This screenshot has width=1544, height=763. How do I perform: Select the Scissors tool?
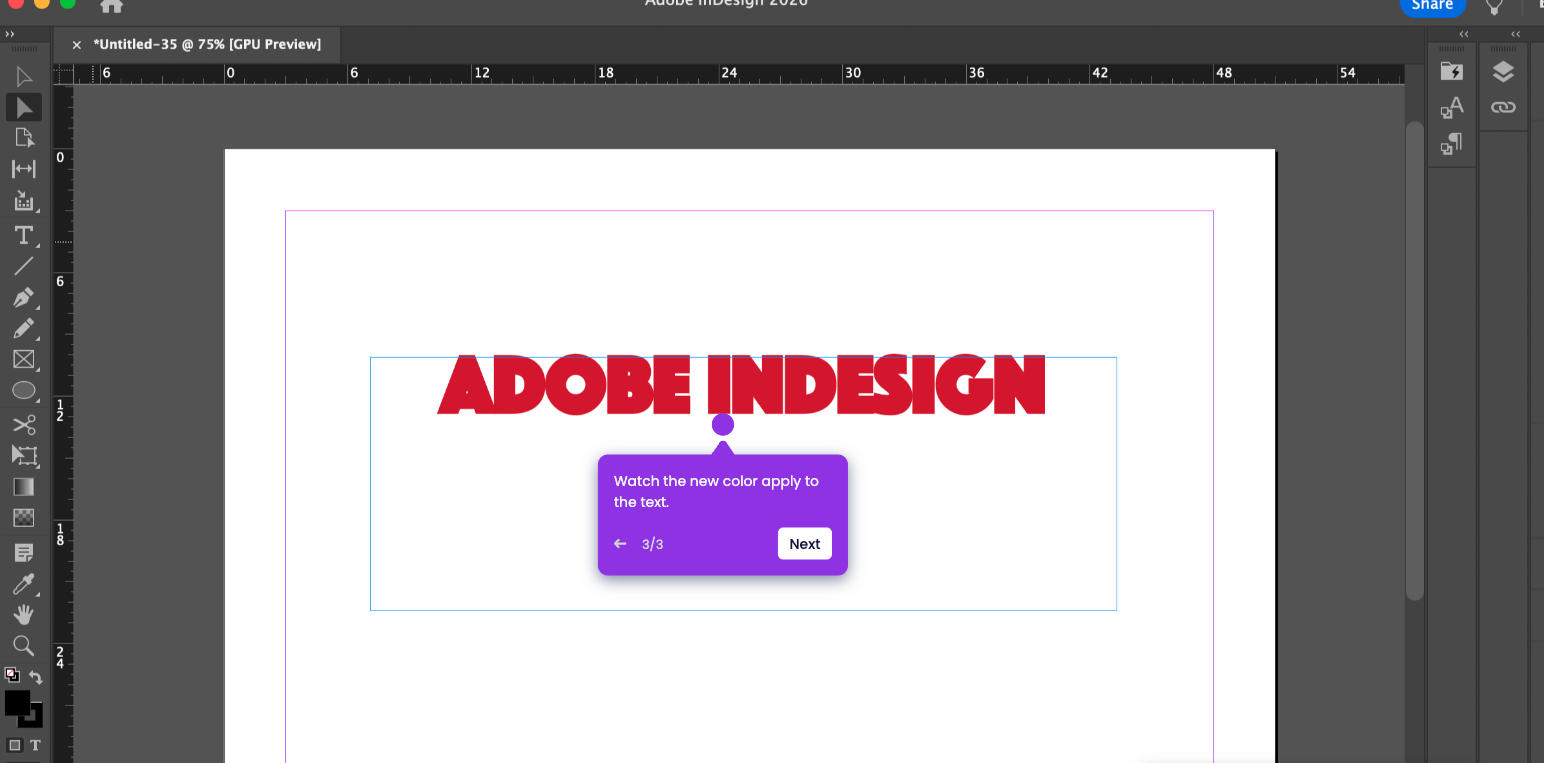[24, 424]
